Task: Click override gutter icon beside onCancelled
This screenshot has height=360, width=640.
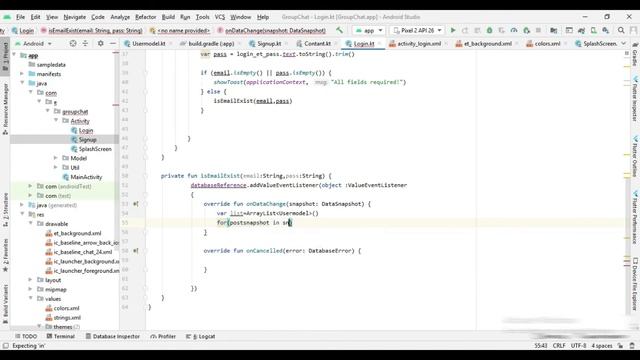Action: [x=136, y=251]
